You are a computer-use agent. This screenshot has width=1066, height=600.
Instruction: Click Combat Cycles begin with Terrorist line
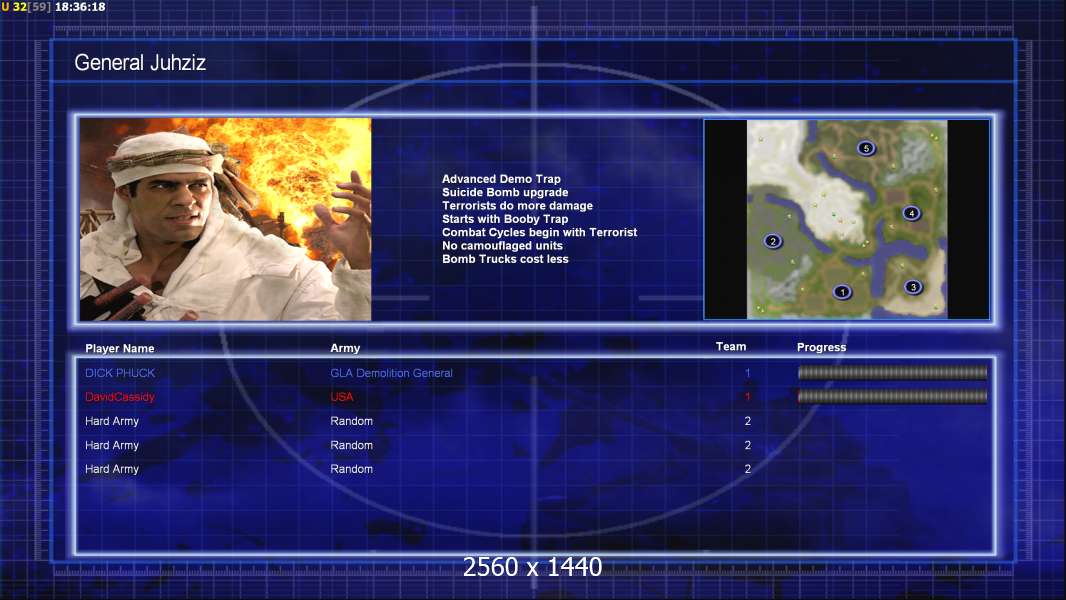coord(540,232)
